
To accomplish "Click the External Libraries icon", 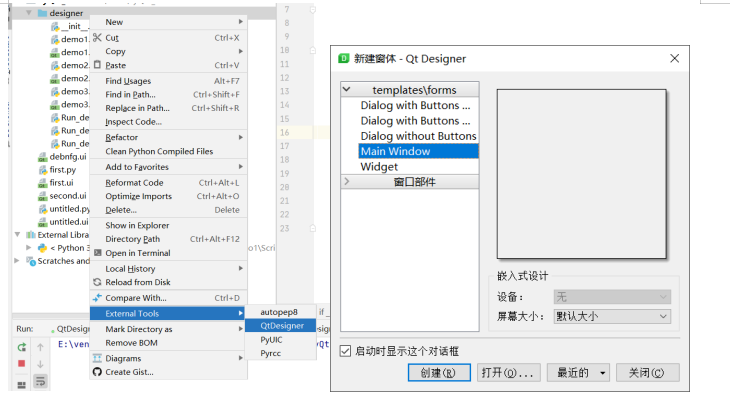I will tap(31, 235).
